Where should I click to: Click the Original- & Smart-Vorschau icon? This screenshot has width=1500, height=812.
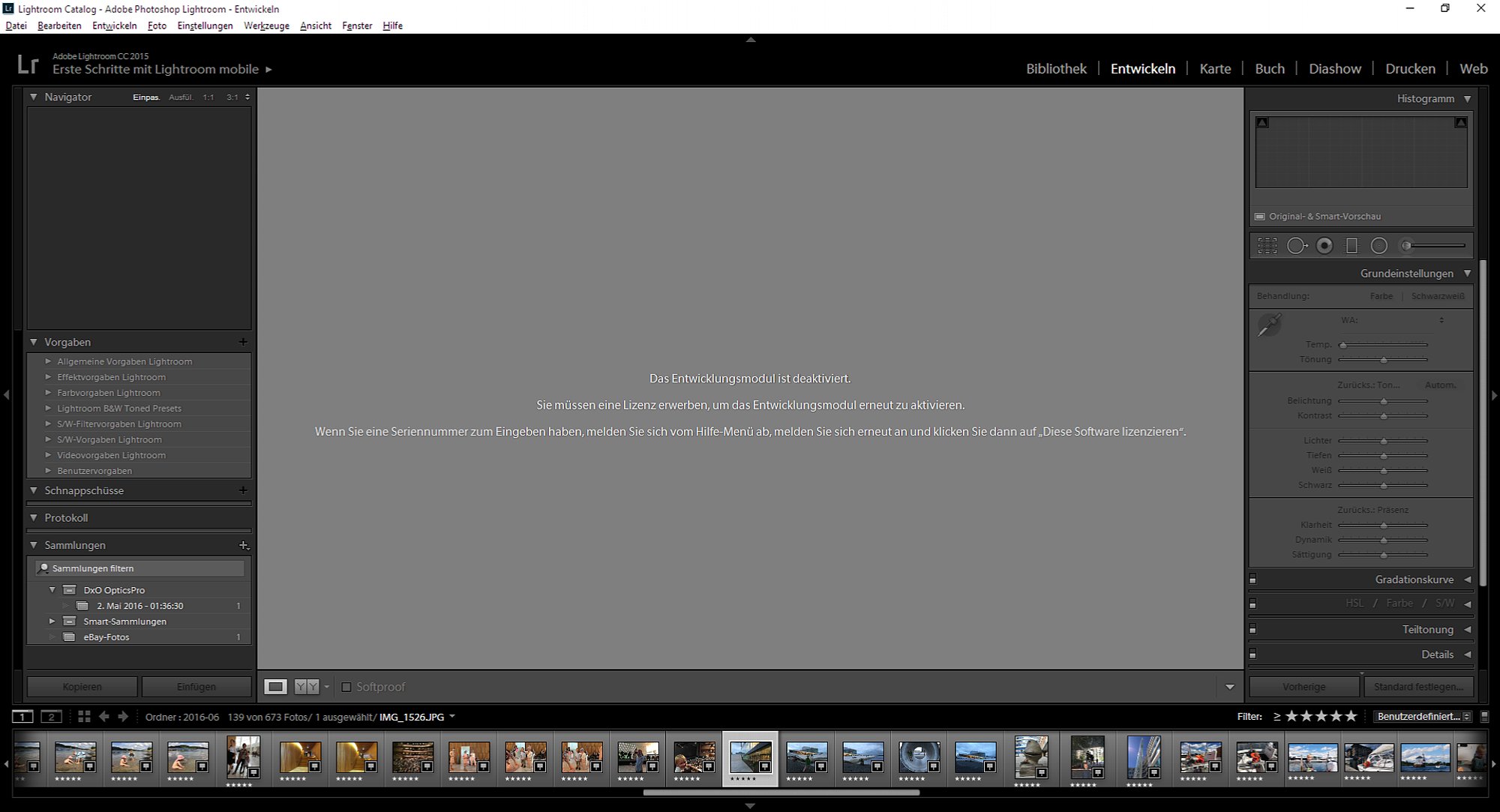tap(1260, 217)
